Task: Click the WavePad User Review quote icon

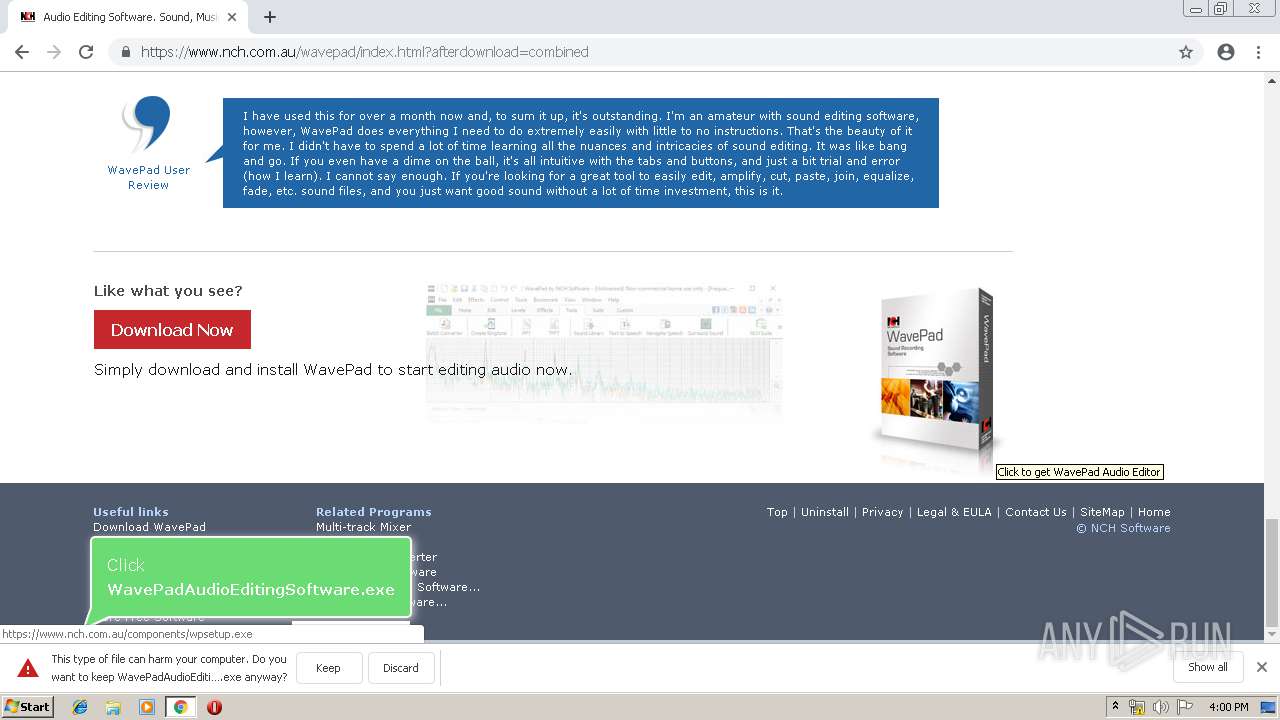Action: tap(147, 124)
